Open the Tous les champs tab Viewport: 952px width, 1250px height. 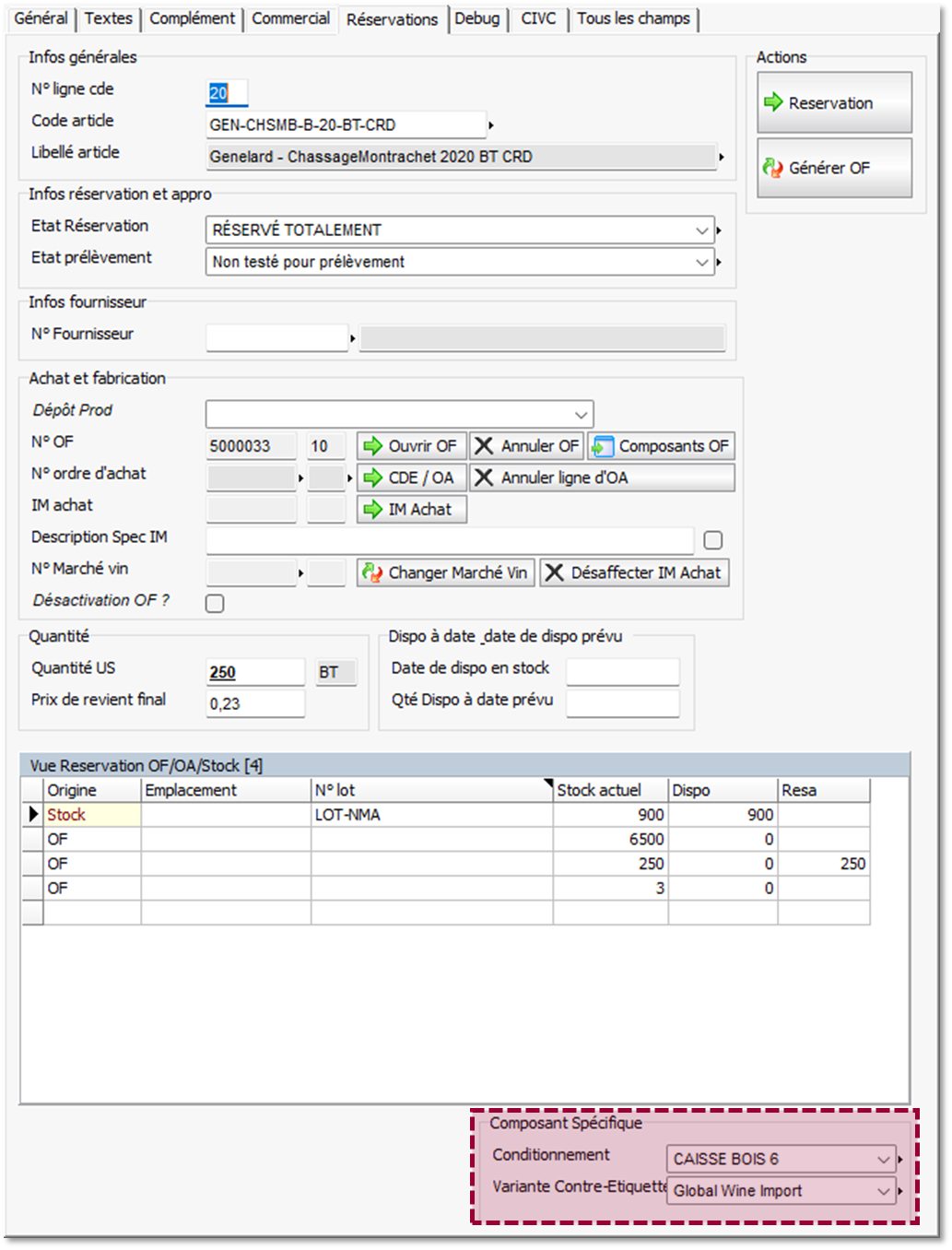(633, 18)
